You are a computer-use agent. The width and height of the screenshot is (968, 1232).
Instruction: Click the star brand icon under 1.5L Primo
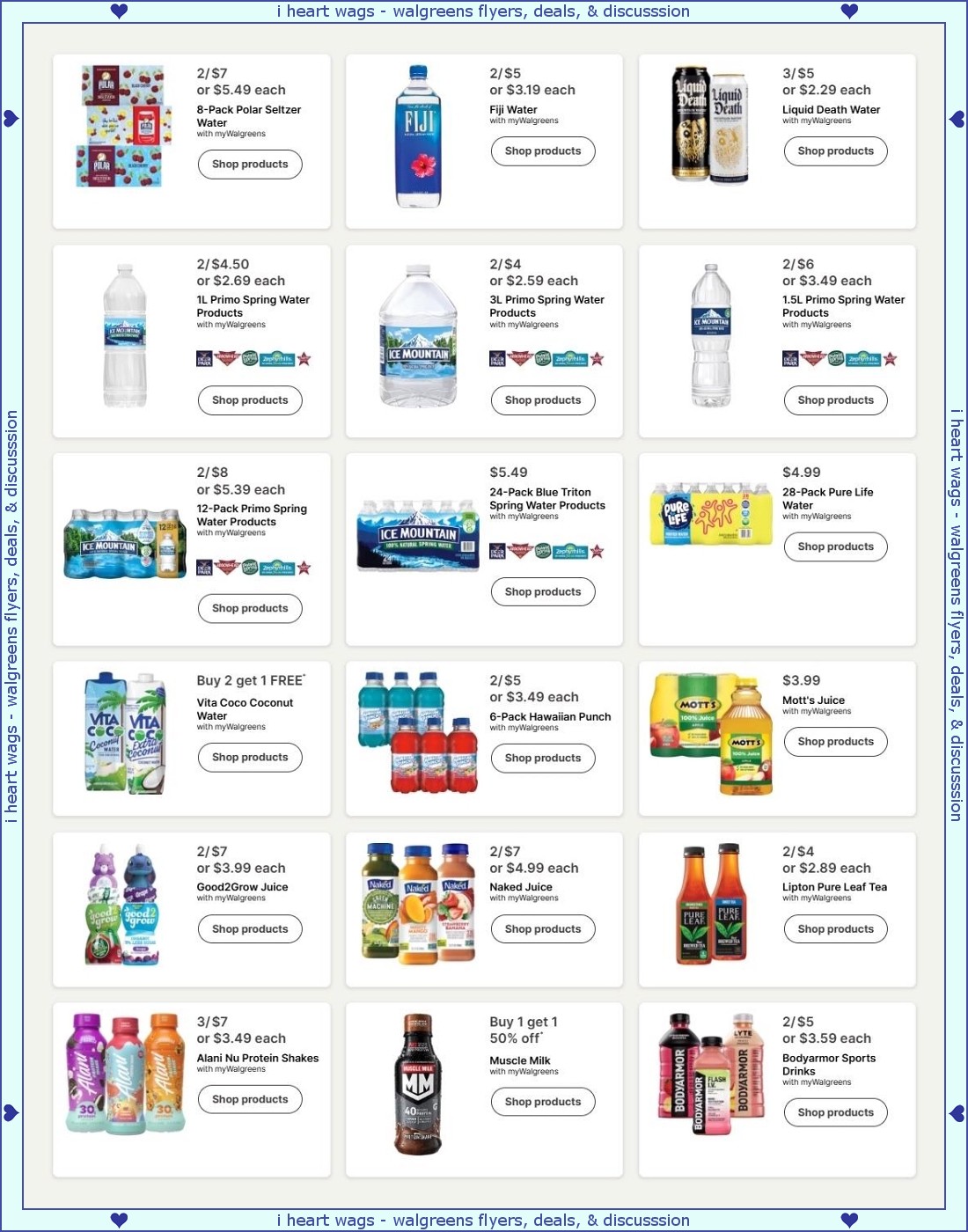pyautogui.click(x=890, y=359)
